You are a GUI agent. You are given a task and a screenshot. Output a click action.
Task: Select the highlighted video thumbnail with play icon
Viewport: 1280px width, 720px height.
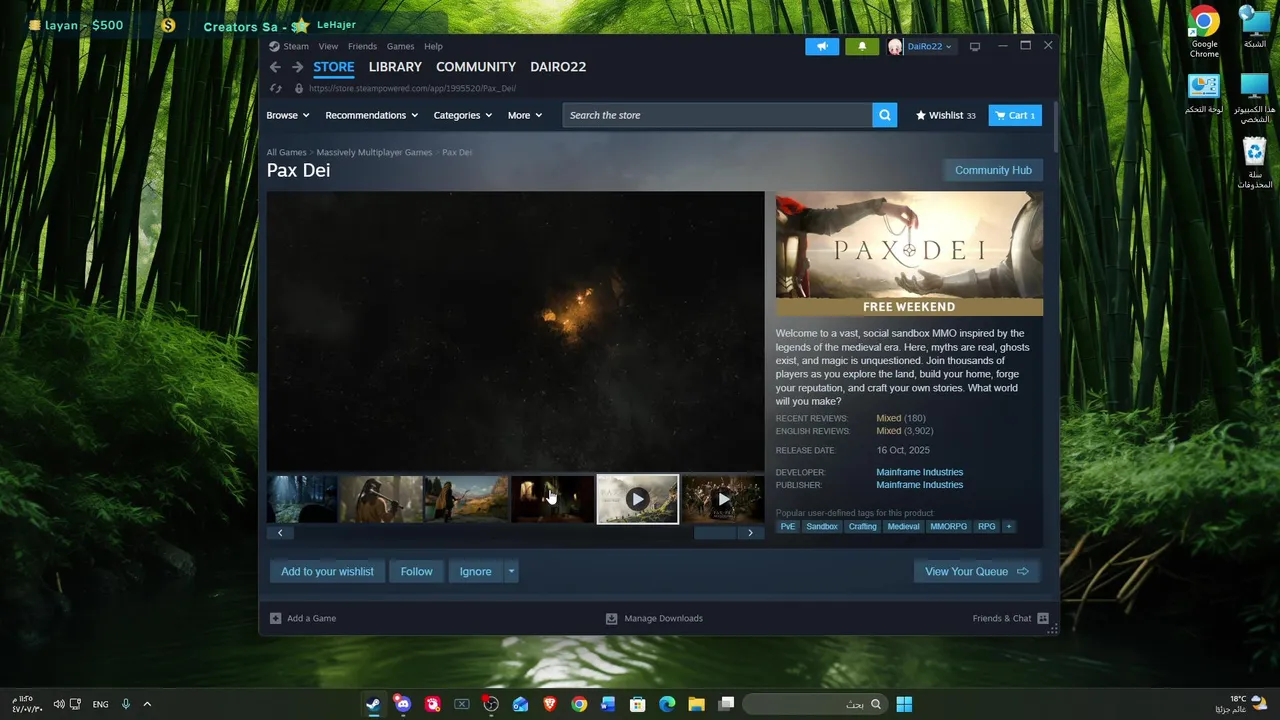click(637, 499)
